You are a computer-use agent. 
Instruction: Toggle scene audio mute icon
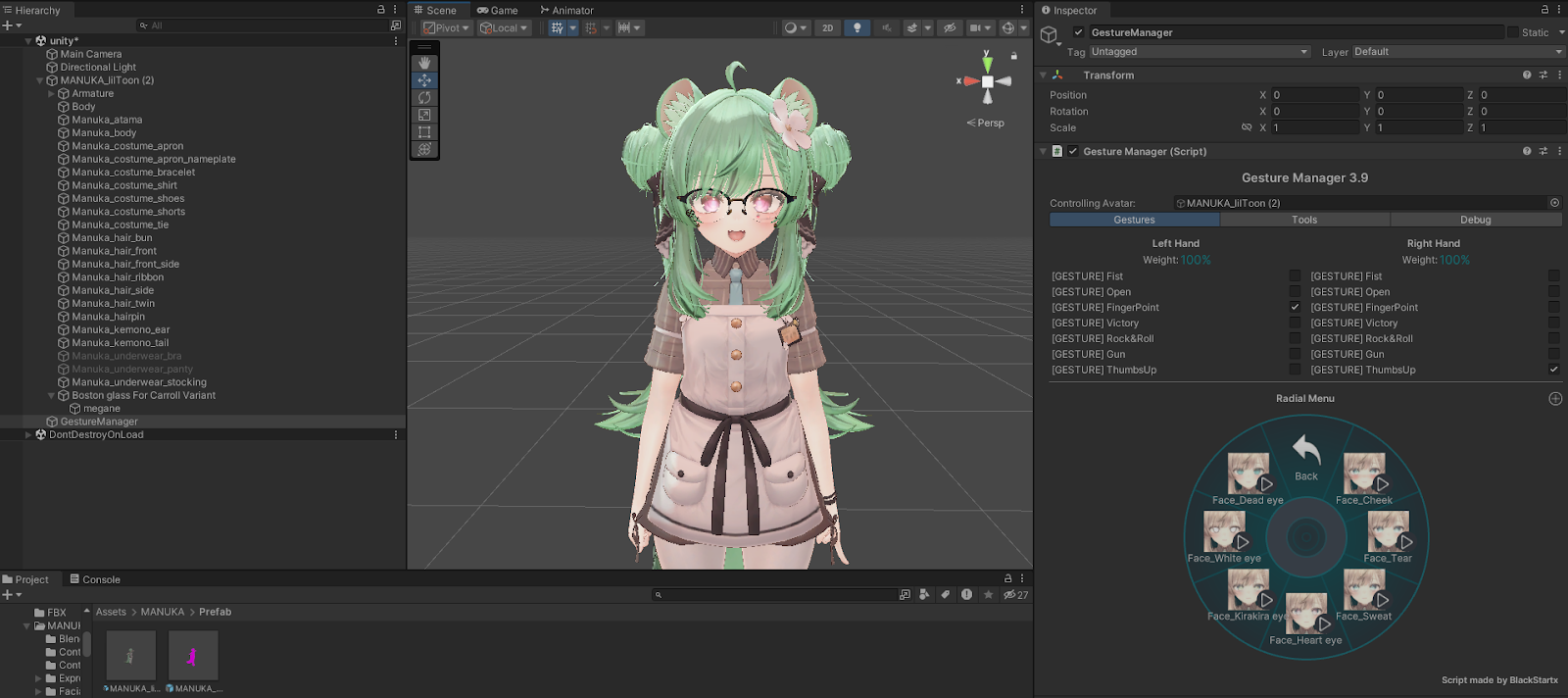(886, 28)
